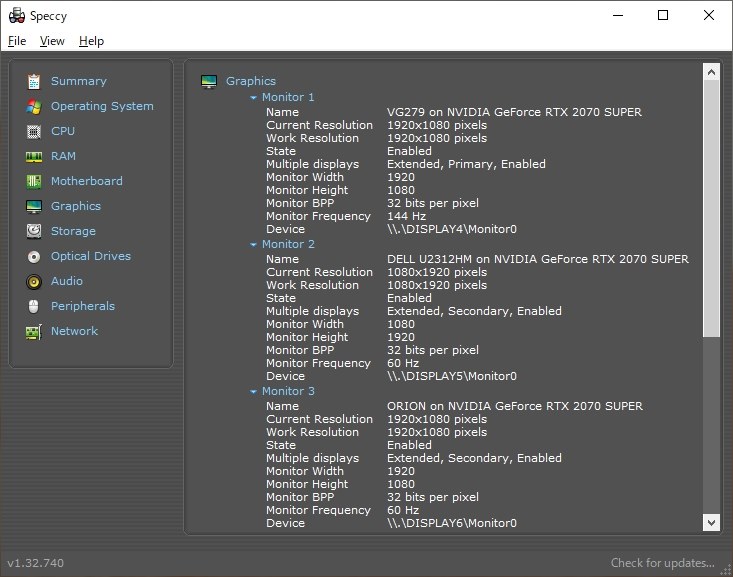Click the Motherboard icon in sidebar
The image size is (733, 577).
(34, 181)
